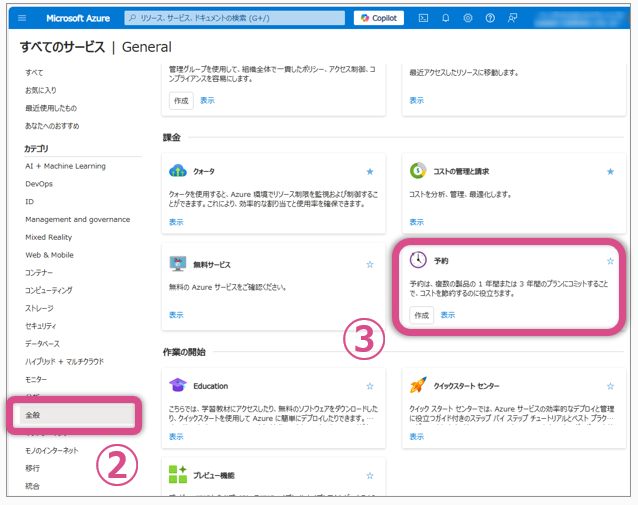
Task: Select あなたへのおすすめ in the sidebar
Action: 52,126
